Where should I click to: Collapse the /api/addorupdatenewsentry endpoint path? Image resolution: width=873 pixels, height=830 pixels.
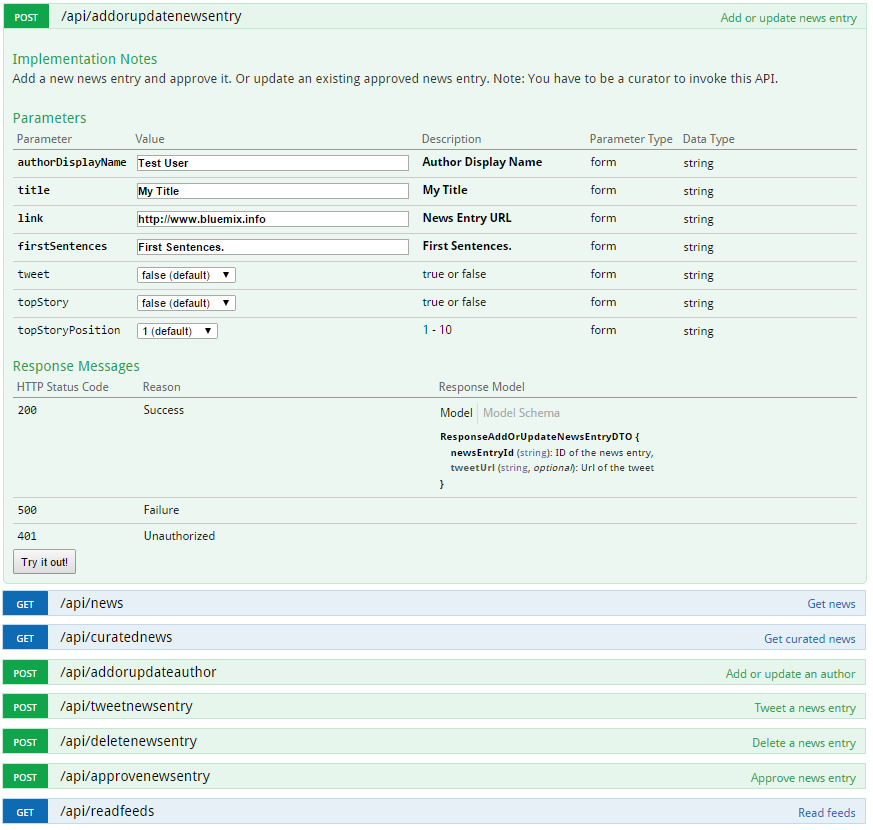pyautogui.click(x=151, y=17)
